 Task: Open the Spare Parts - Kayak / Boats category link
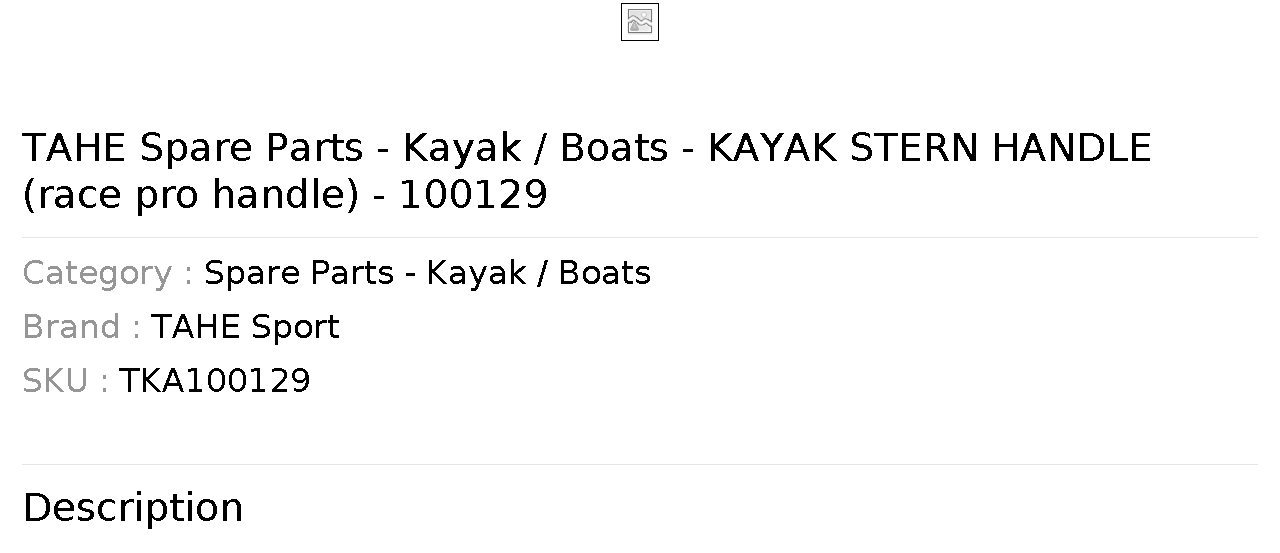coord(427,273)
